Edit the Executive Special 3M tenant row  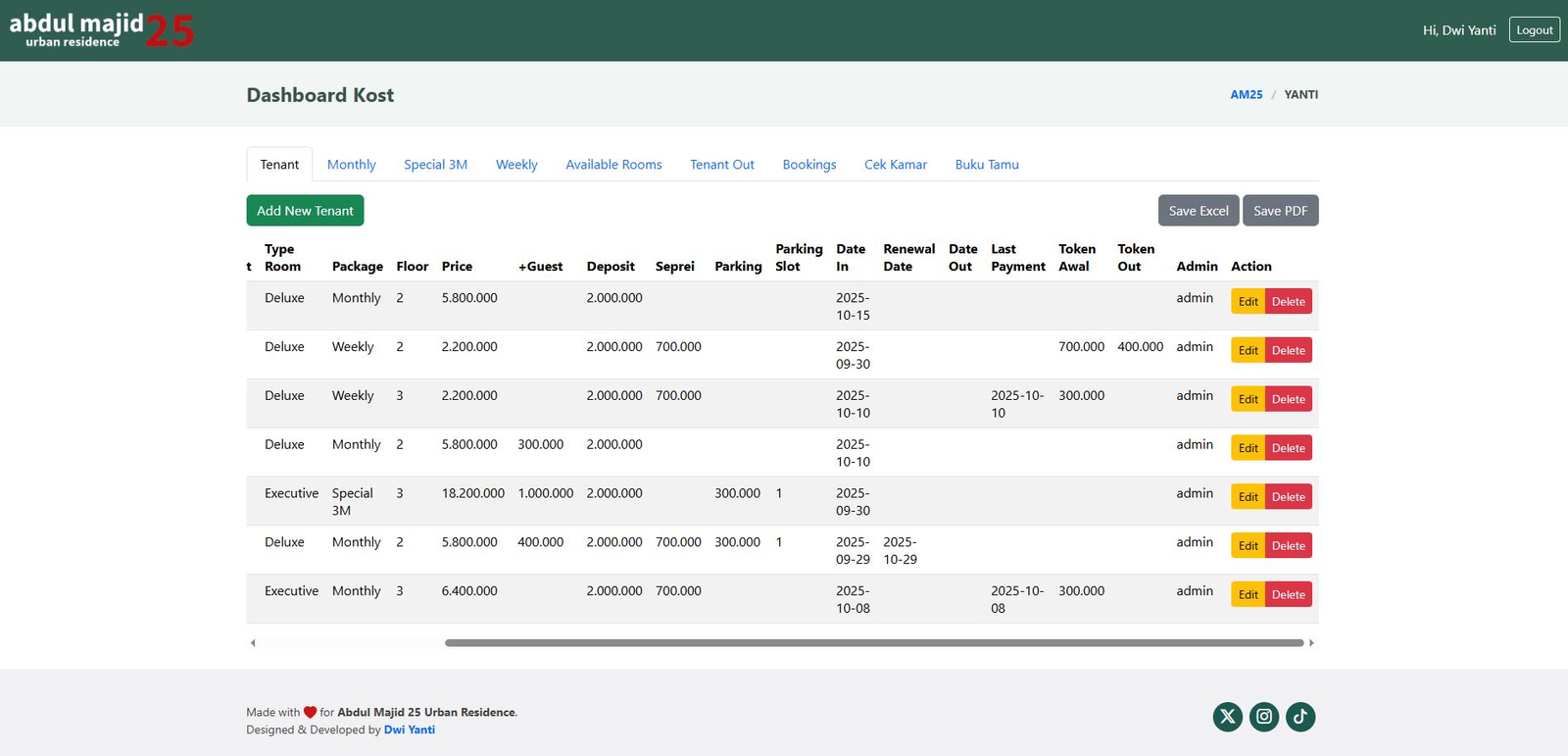click(x=1248, y=497)
